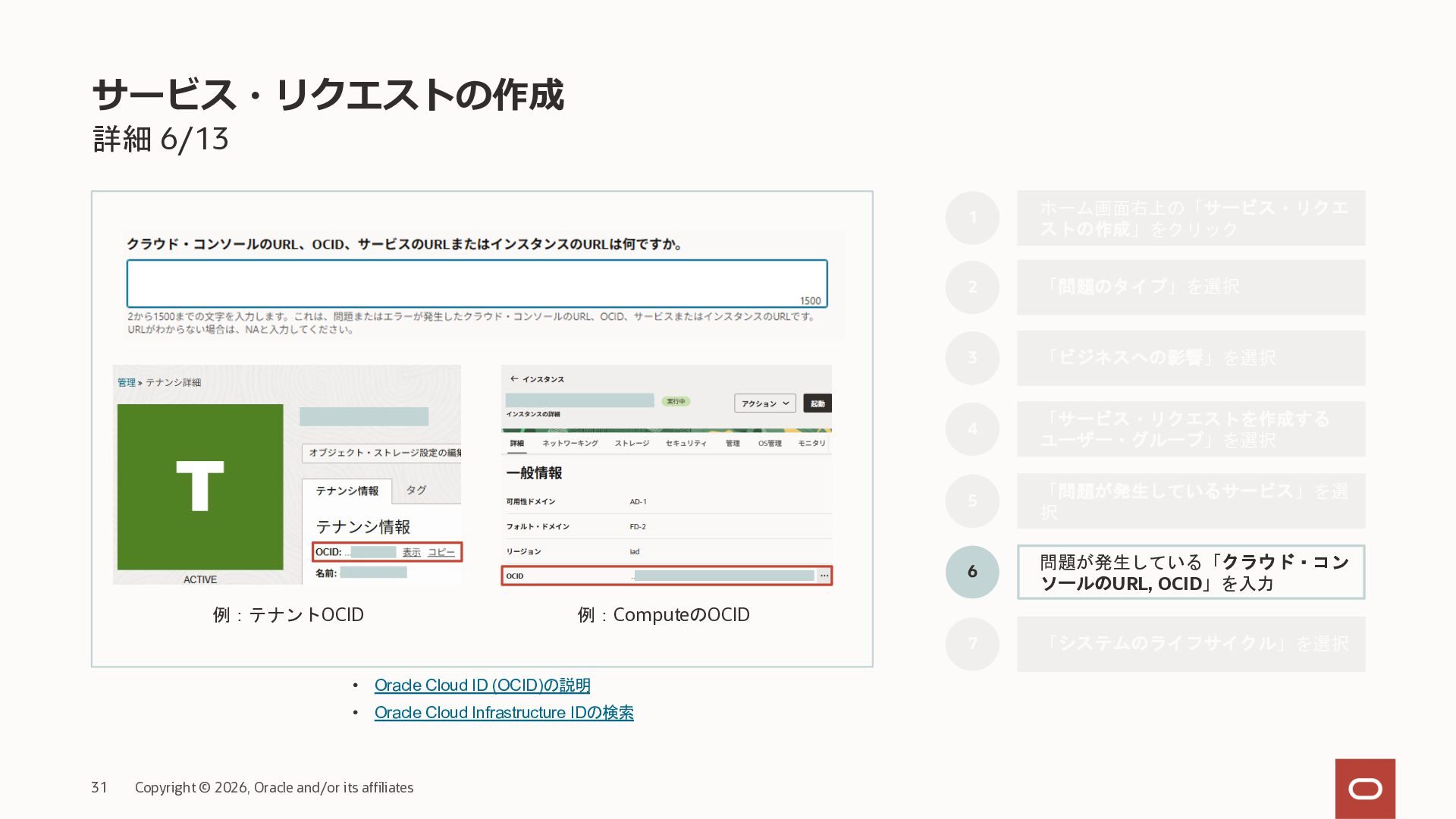Click the instance back arrow icon
This screenshot has width=1456, height=819.
pyautogui.click(x=514, y=378)
